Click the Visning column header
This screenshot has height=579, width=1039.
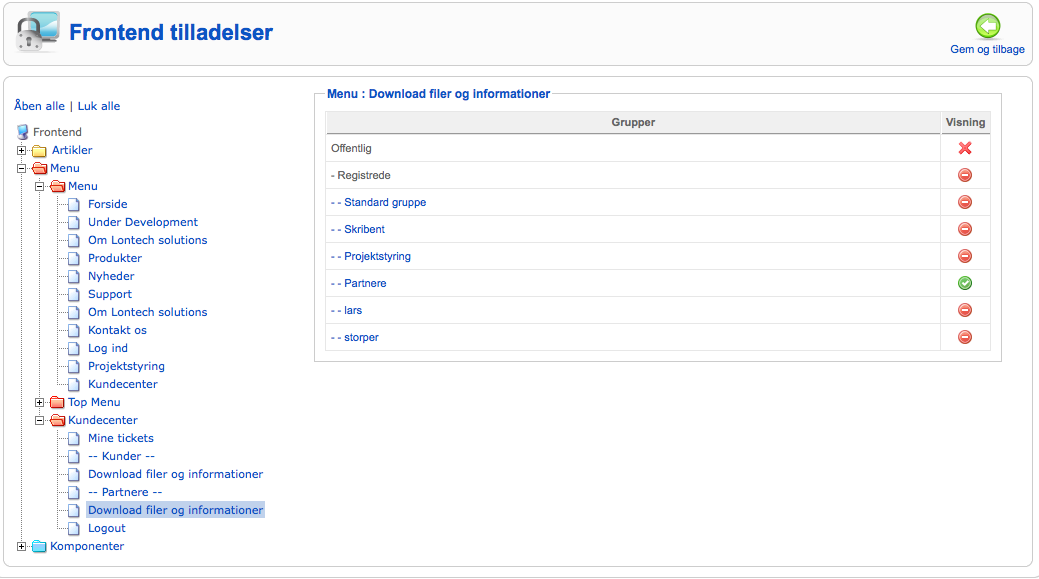point(965,122)
